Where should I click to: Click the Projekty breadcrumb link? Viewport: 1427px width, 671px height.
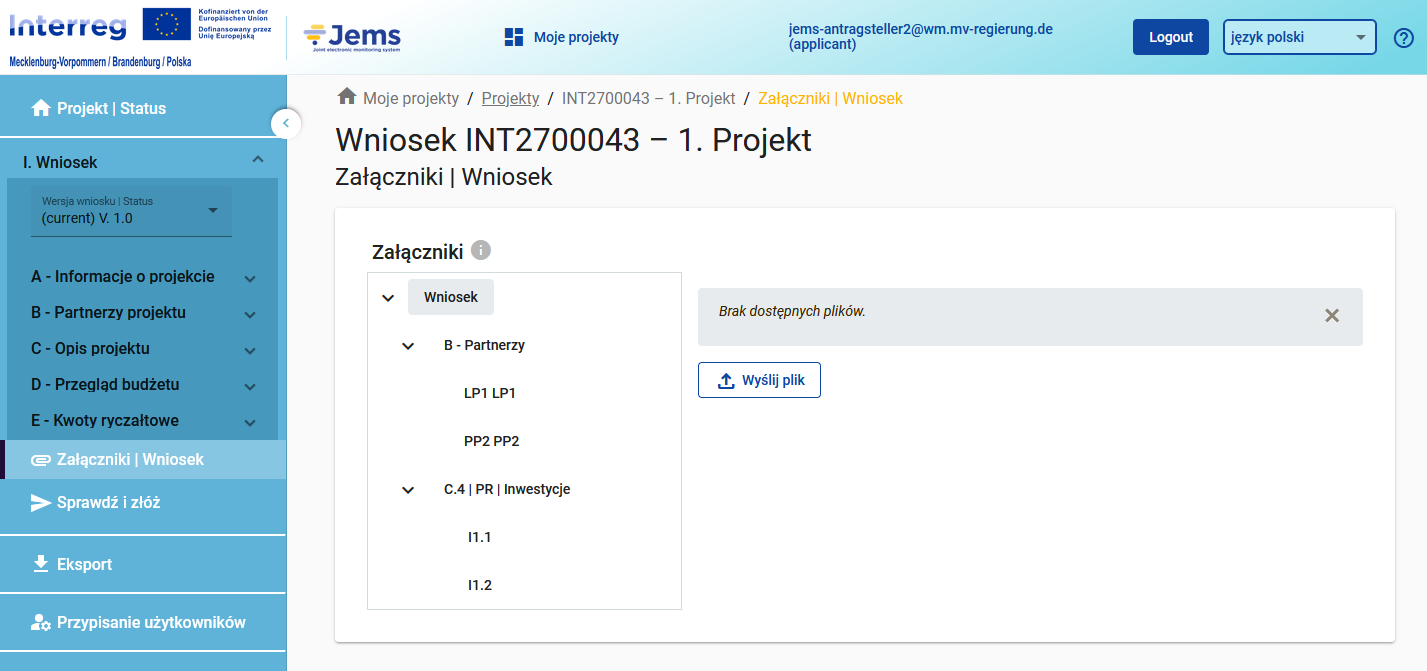[x=510, y=98]
